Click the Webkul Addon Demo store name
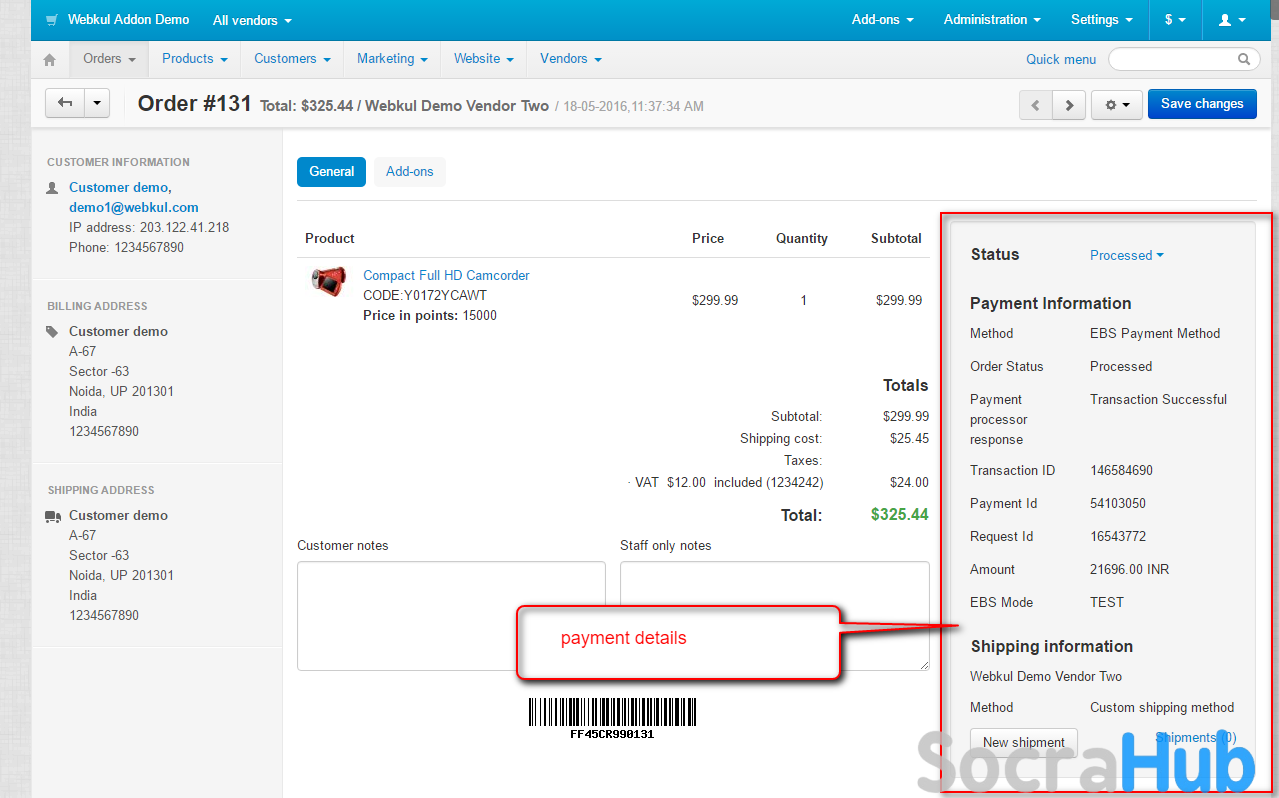Image resolution: width=1279 pixels, height=798 pixels. [128, 20]
